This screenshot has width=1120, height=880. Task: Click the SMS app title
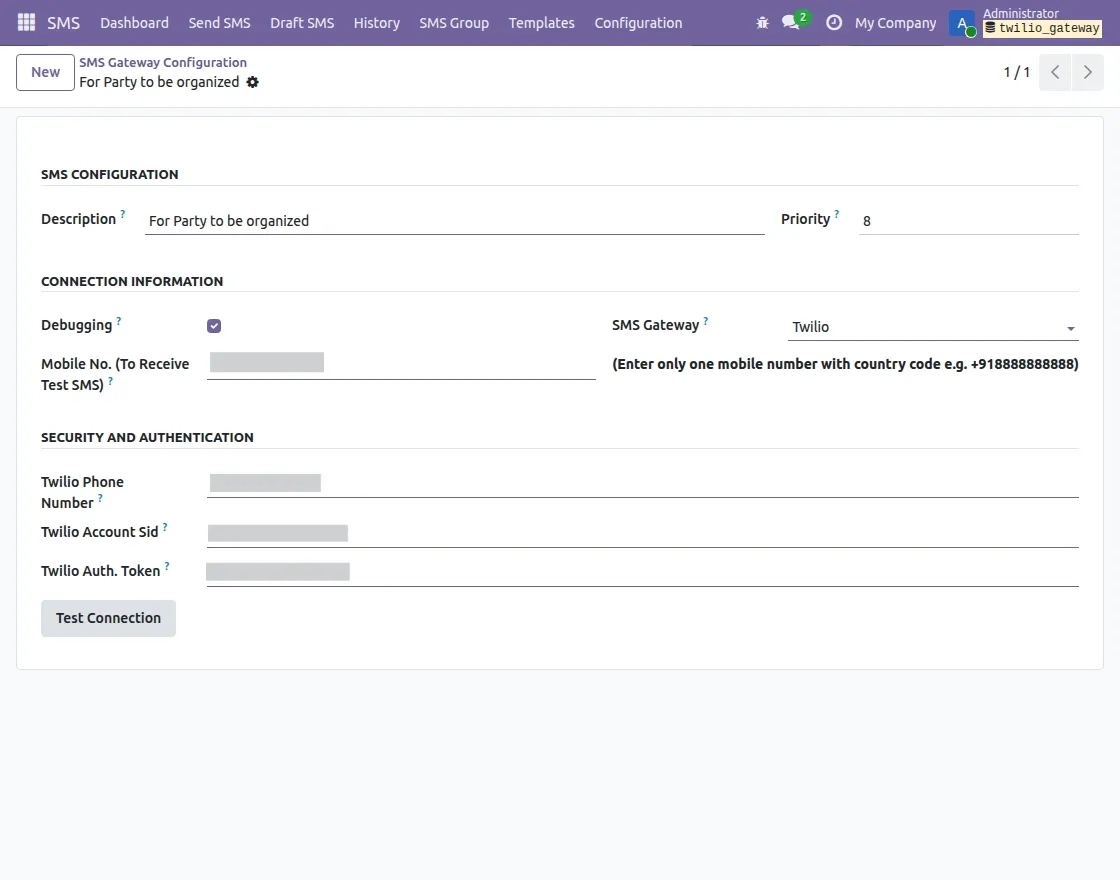pyautogui.click(x=64, y=23)
